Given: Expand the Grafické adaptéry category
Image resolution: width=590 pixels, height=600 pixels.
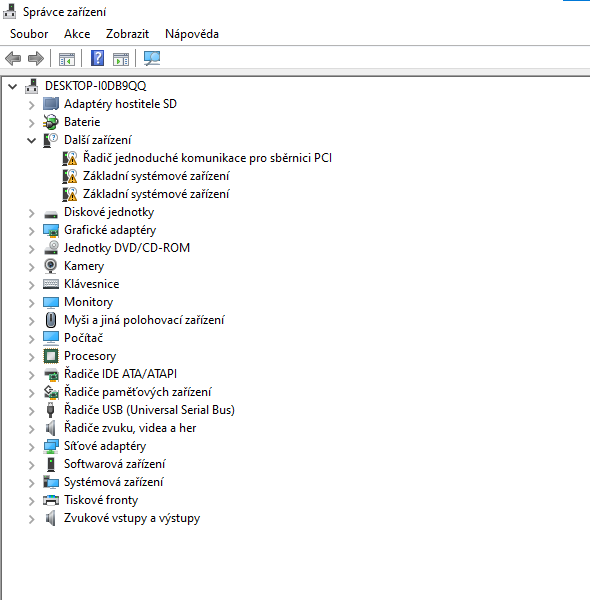Looking at the screenshot, I should point(32,231).
